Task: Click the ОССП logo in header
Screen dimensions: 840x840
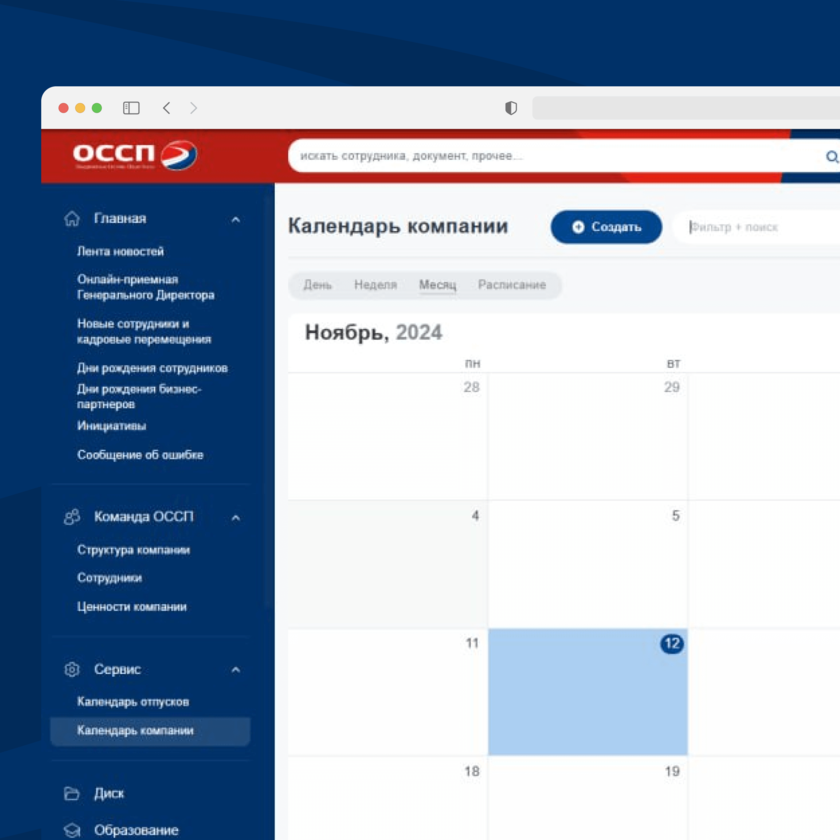Action: click(x=134, y=155)
